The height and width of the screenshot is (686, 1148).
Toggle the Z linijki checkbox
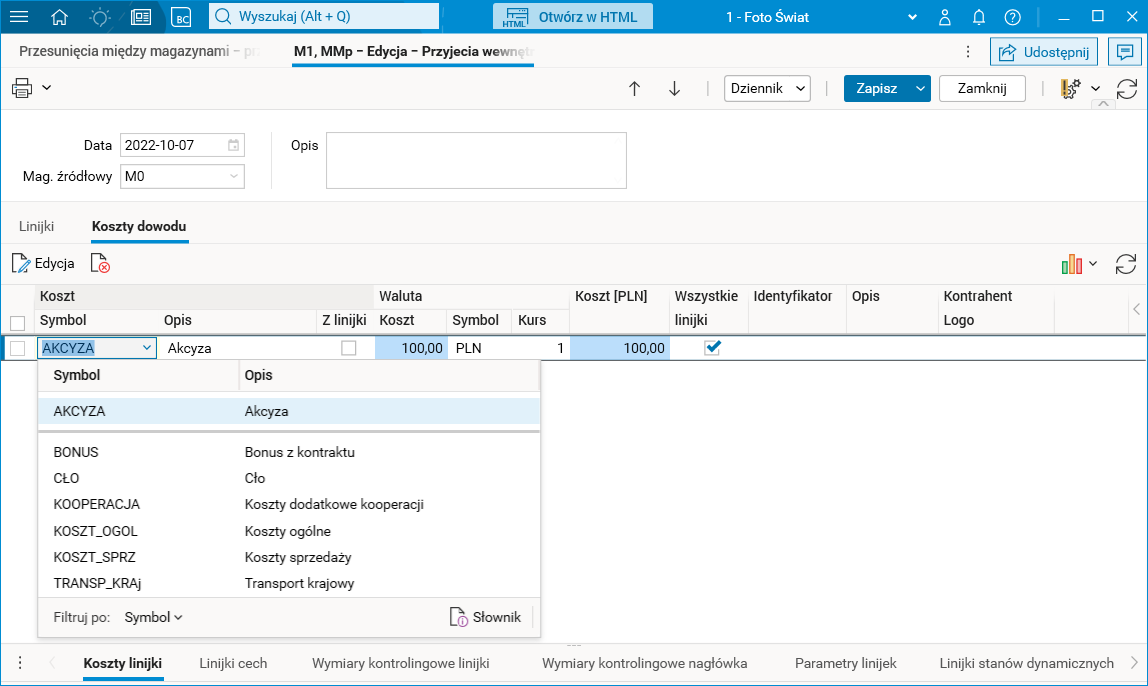click(348, 348)
